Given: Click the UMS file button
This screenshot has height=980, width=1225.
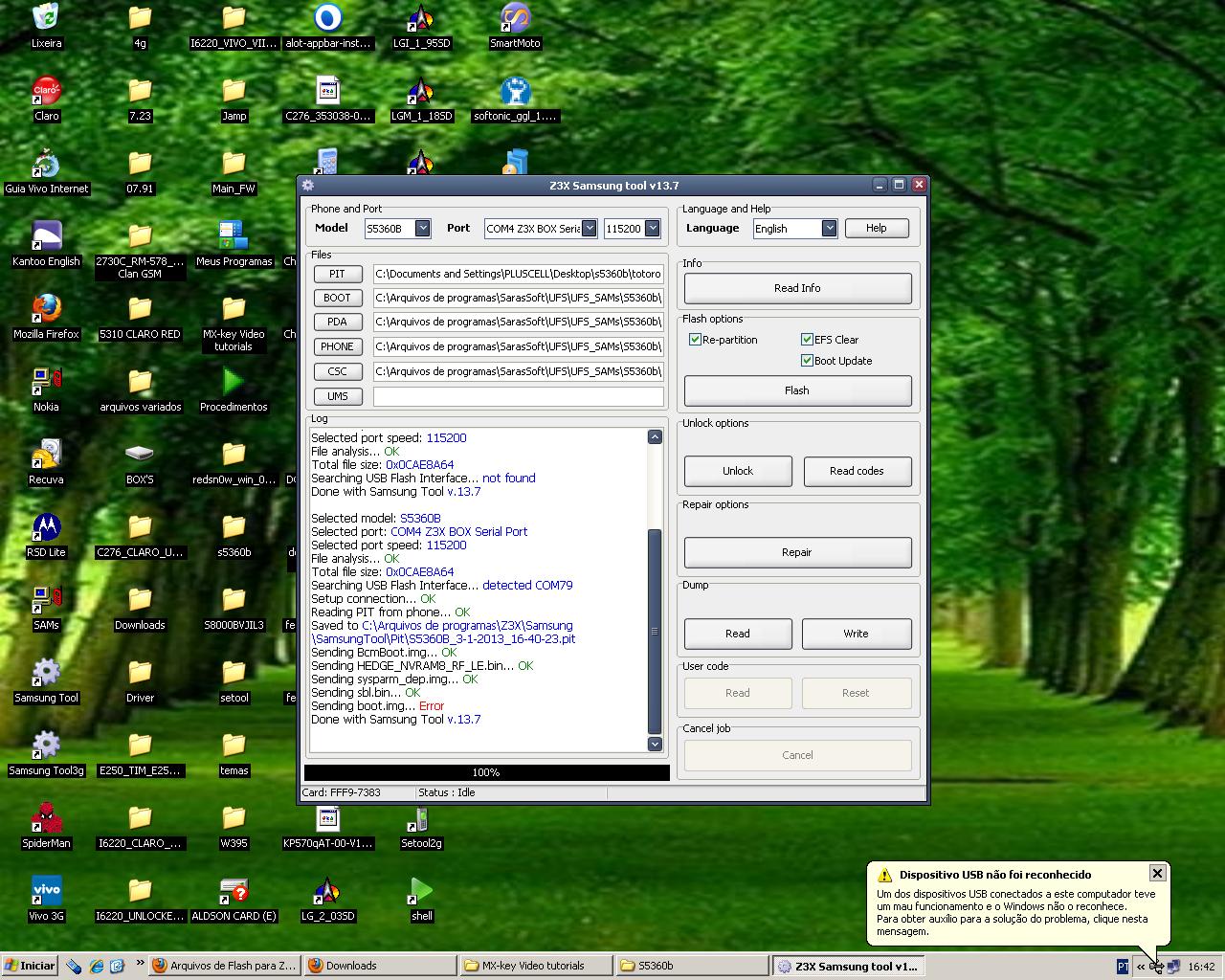Looking at the screenshot, I should [x=337, y=396].
